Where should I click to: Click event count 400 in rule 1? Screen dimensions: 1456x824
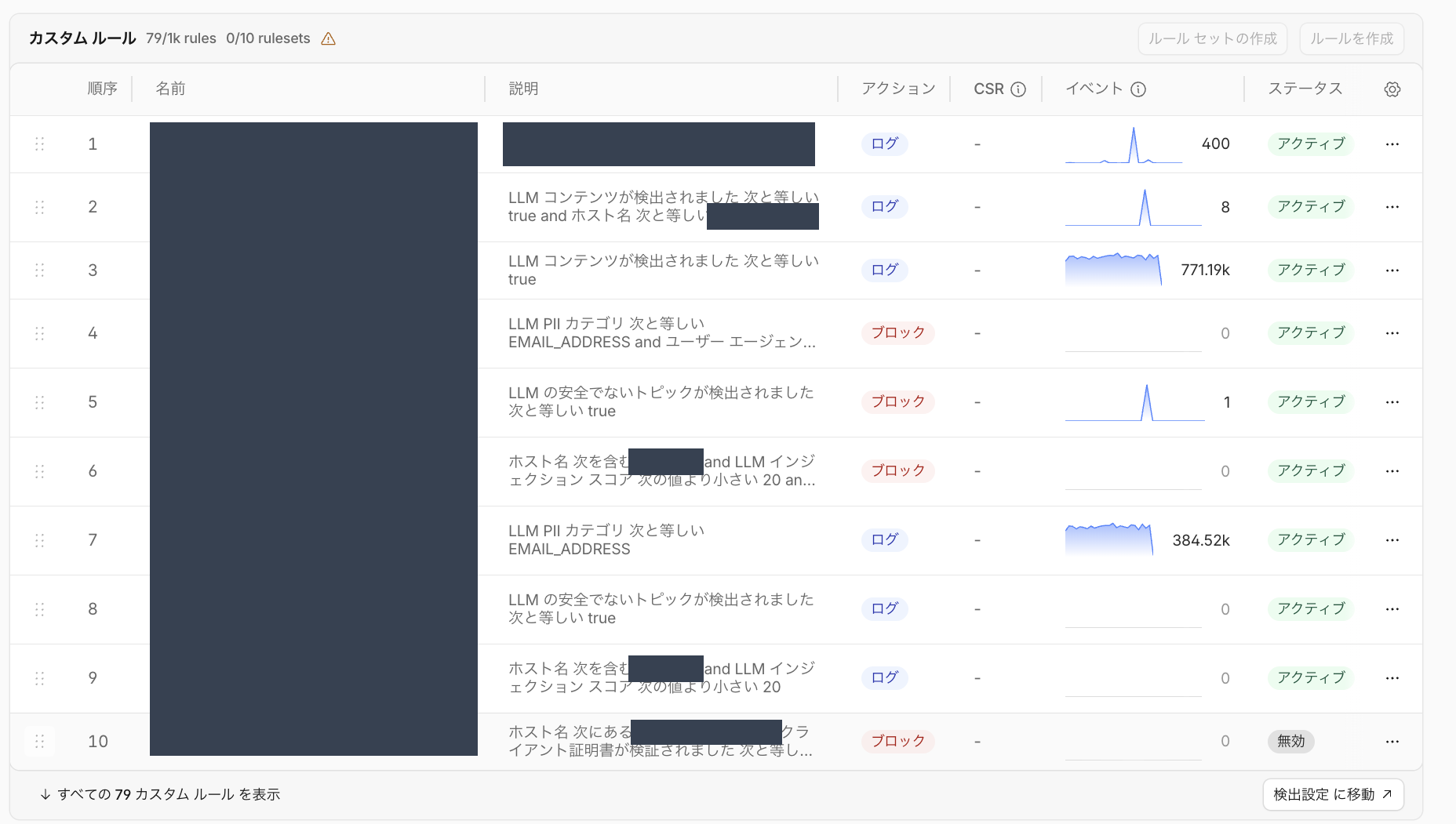[1215, 144]
